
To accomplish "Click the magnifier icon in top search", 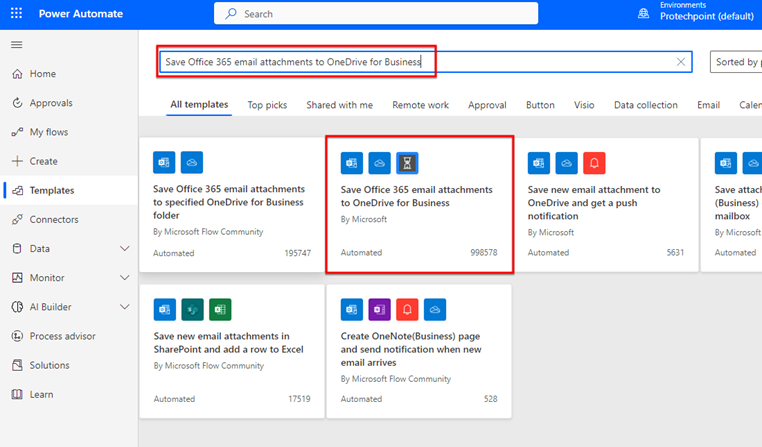I will tap(231, 14).
